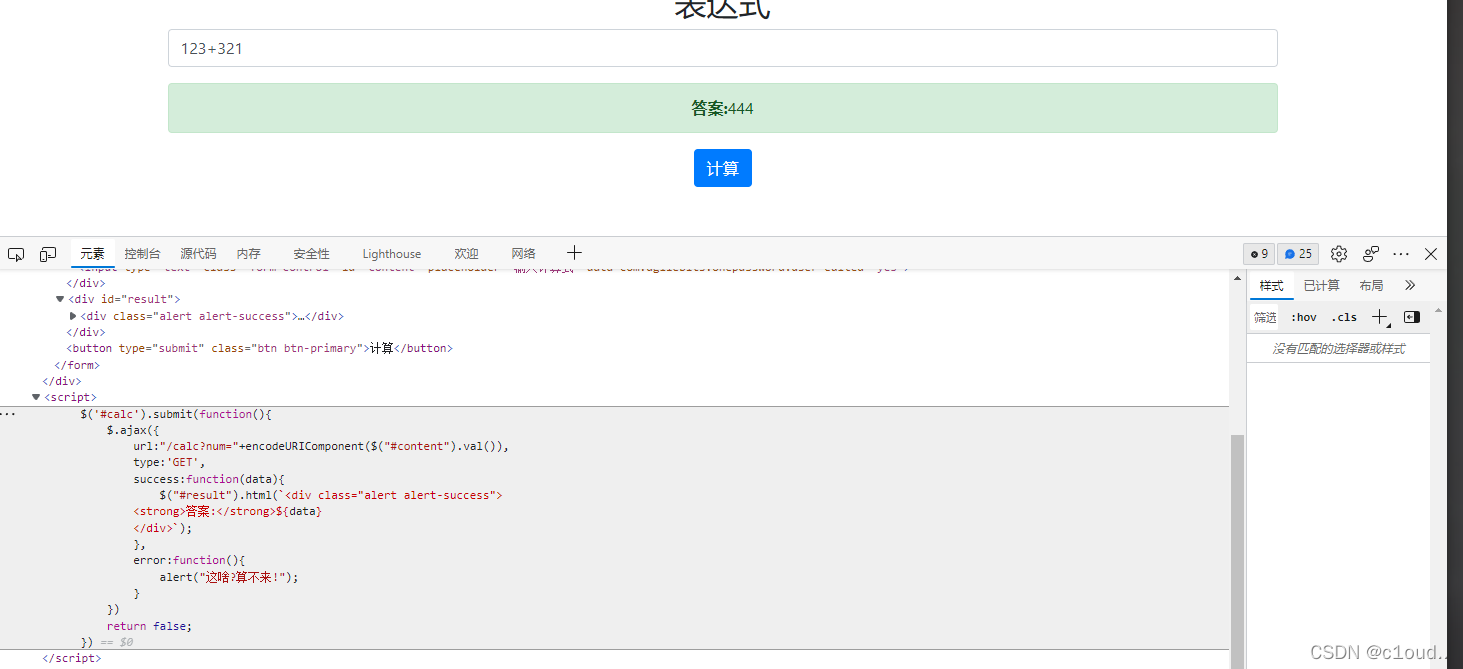The height and width of the screenshot is (669, 1463).
Task: Click the return false; code line
Action: click(x=149, y=626)
